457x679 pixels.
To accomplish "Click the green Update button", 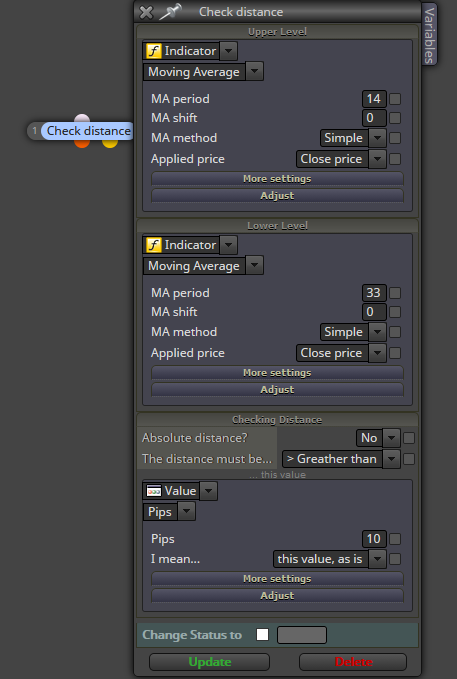I will pos(210,662).
